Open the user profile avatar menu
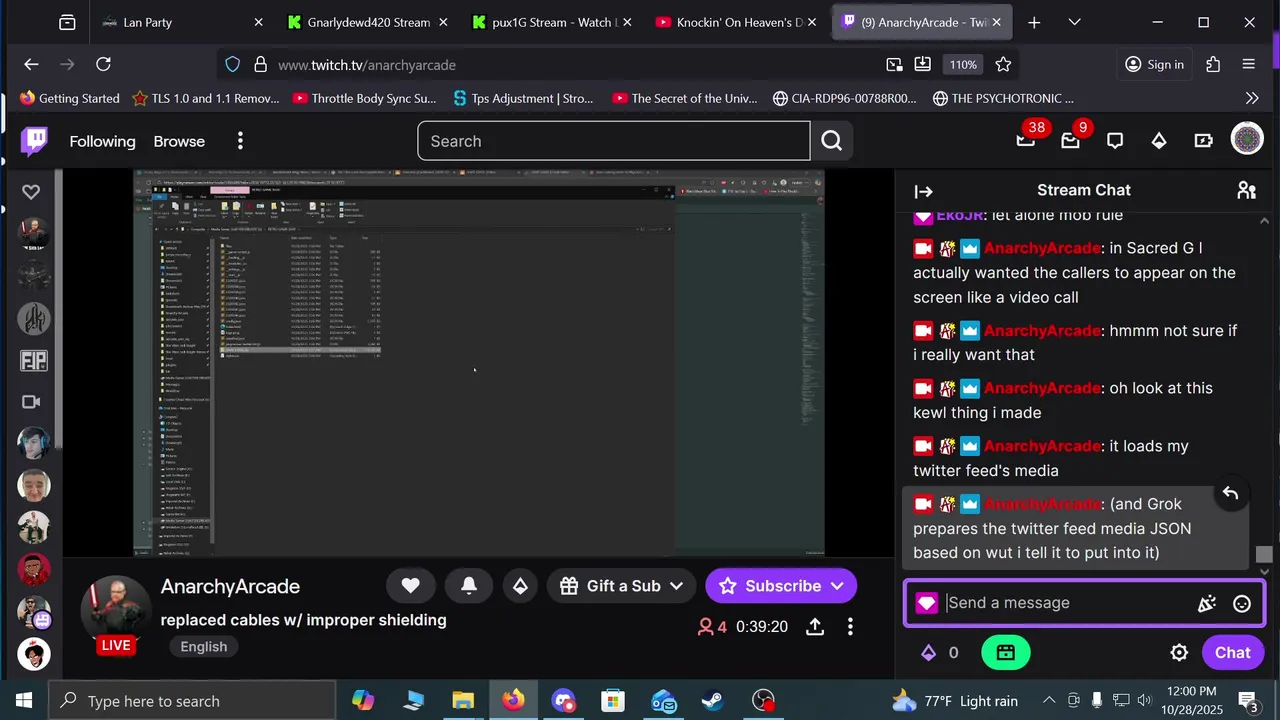The width and height of the screenshot is (1280, 720). [x=1247, y=140]
